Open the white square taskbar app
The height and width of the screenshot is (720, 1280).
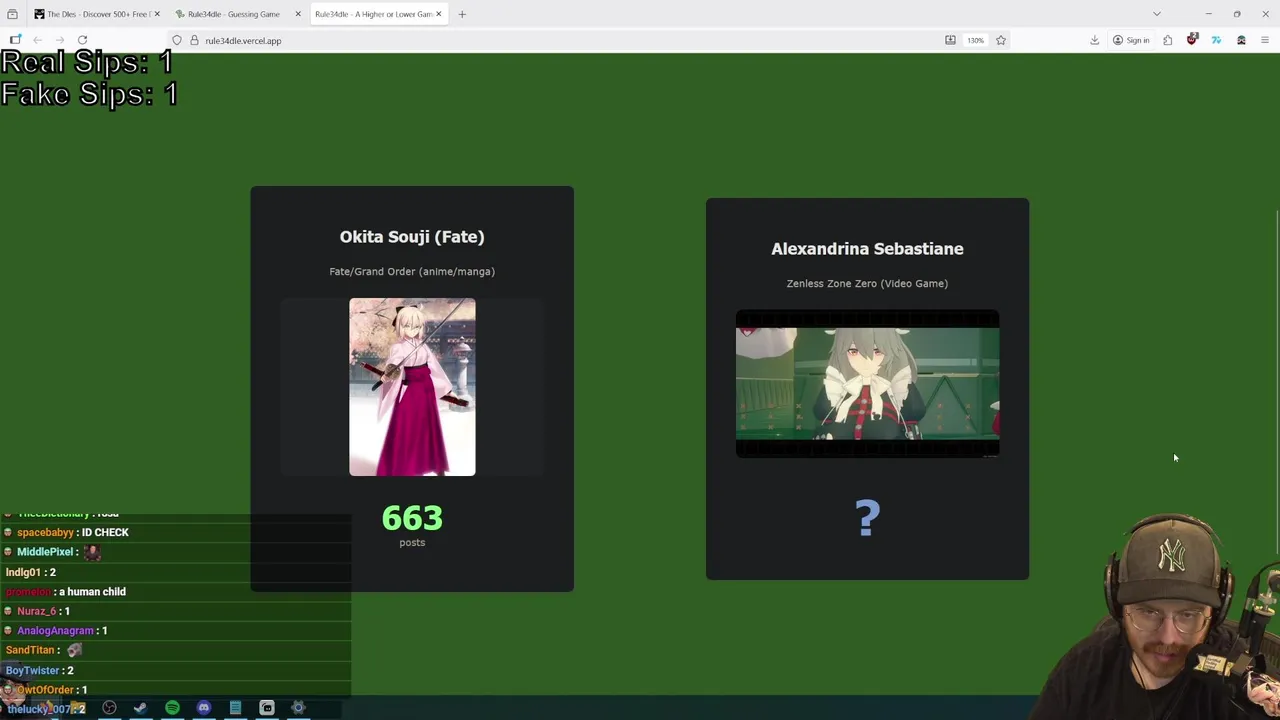(x=267, y=708)
